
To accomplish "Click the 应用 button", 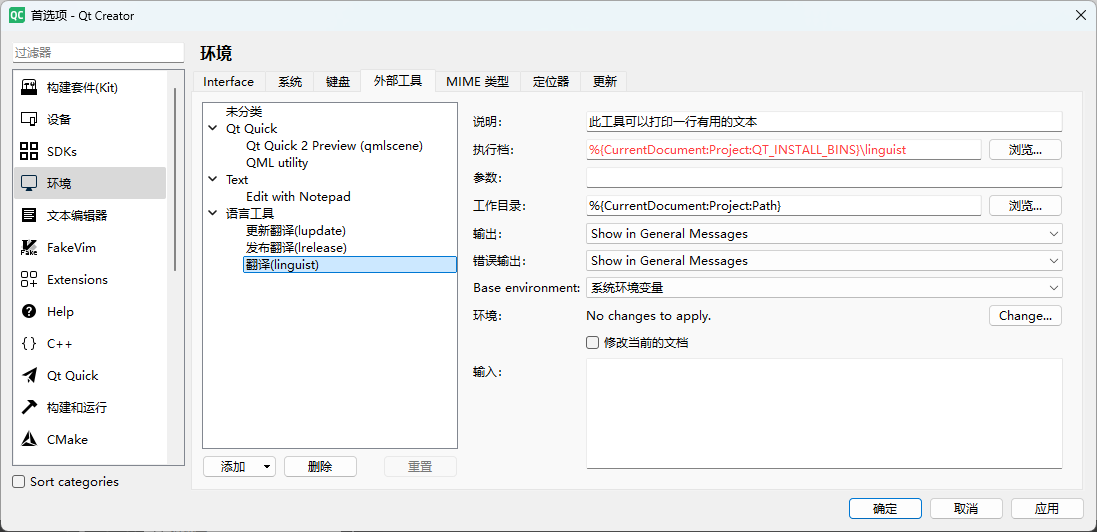I will click(1047, 509).
